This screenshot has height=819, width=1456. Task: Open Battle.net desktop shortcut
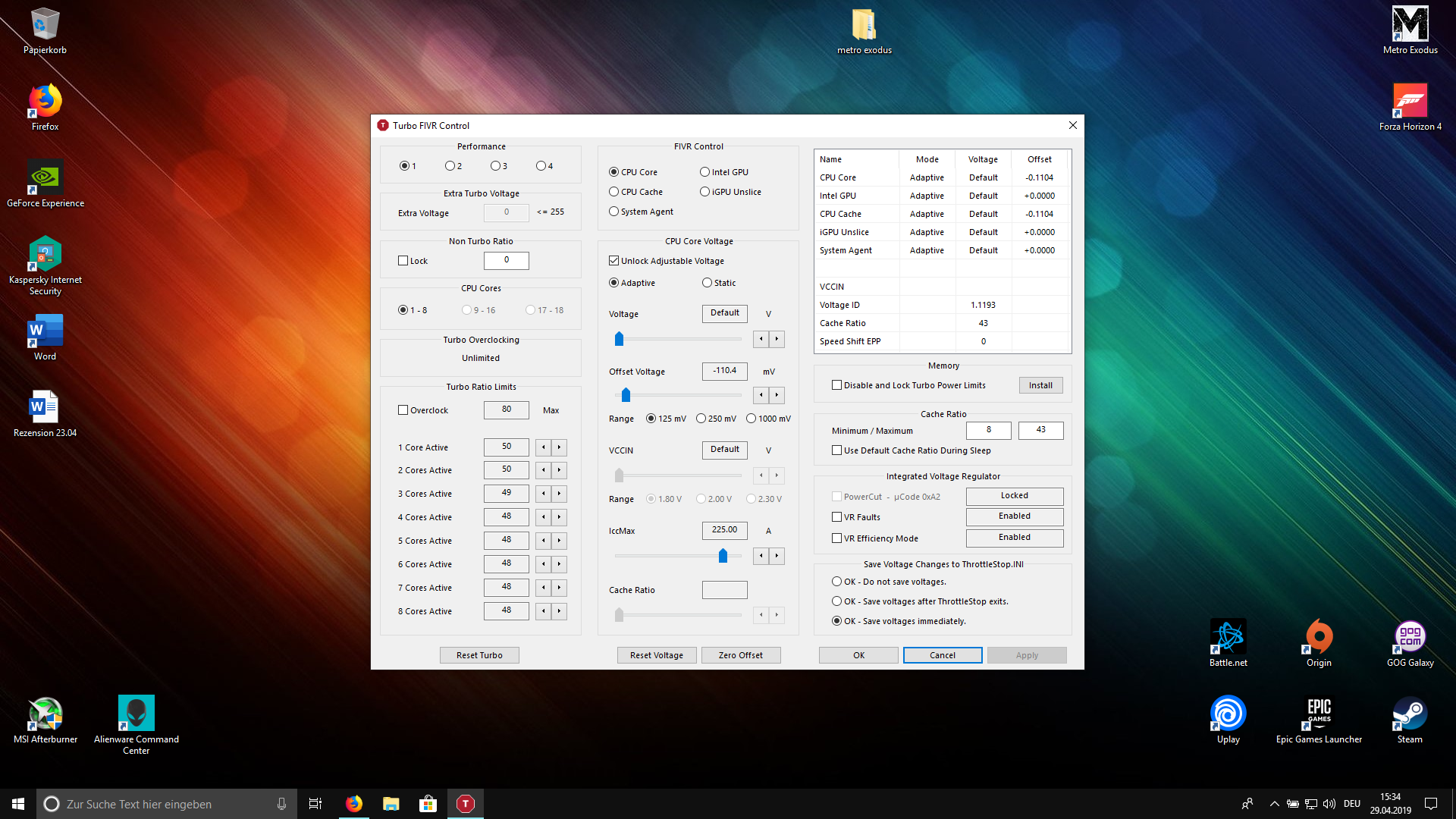[1228, 644]
